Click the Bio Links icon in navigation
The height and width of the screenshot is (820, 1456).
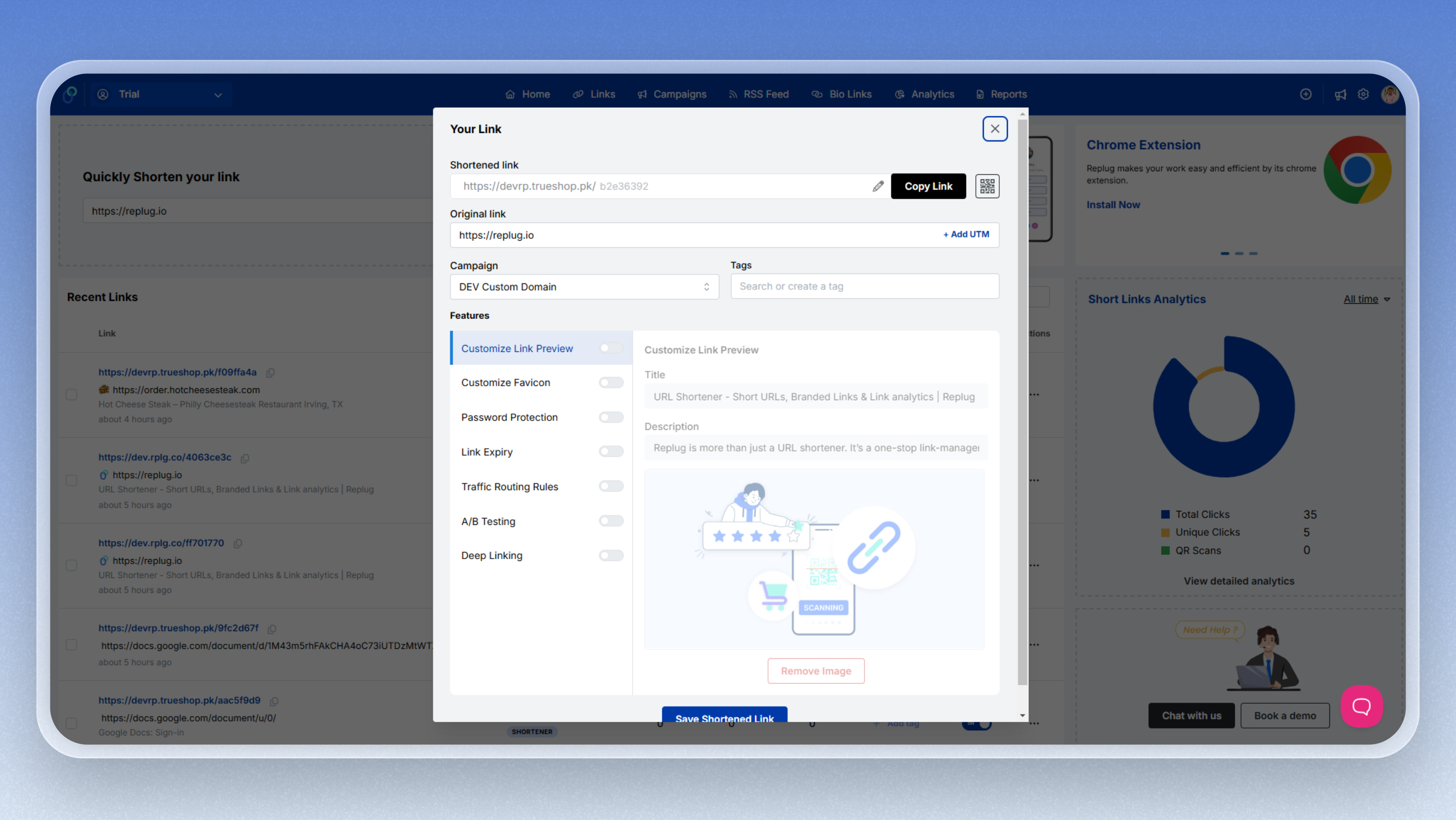point(817,94)
